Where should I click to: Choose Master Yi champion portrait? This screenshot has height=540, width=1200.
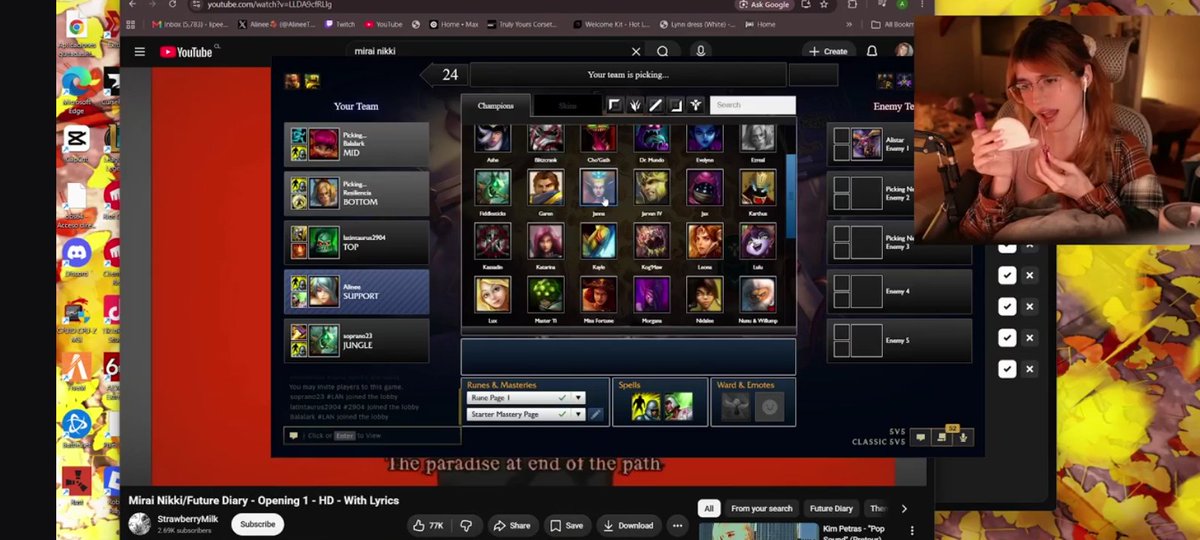(545, 295)
